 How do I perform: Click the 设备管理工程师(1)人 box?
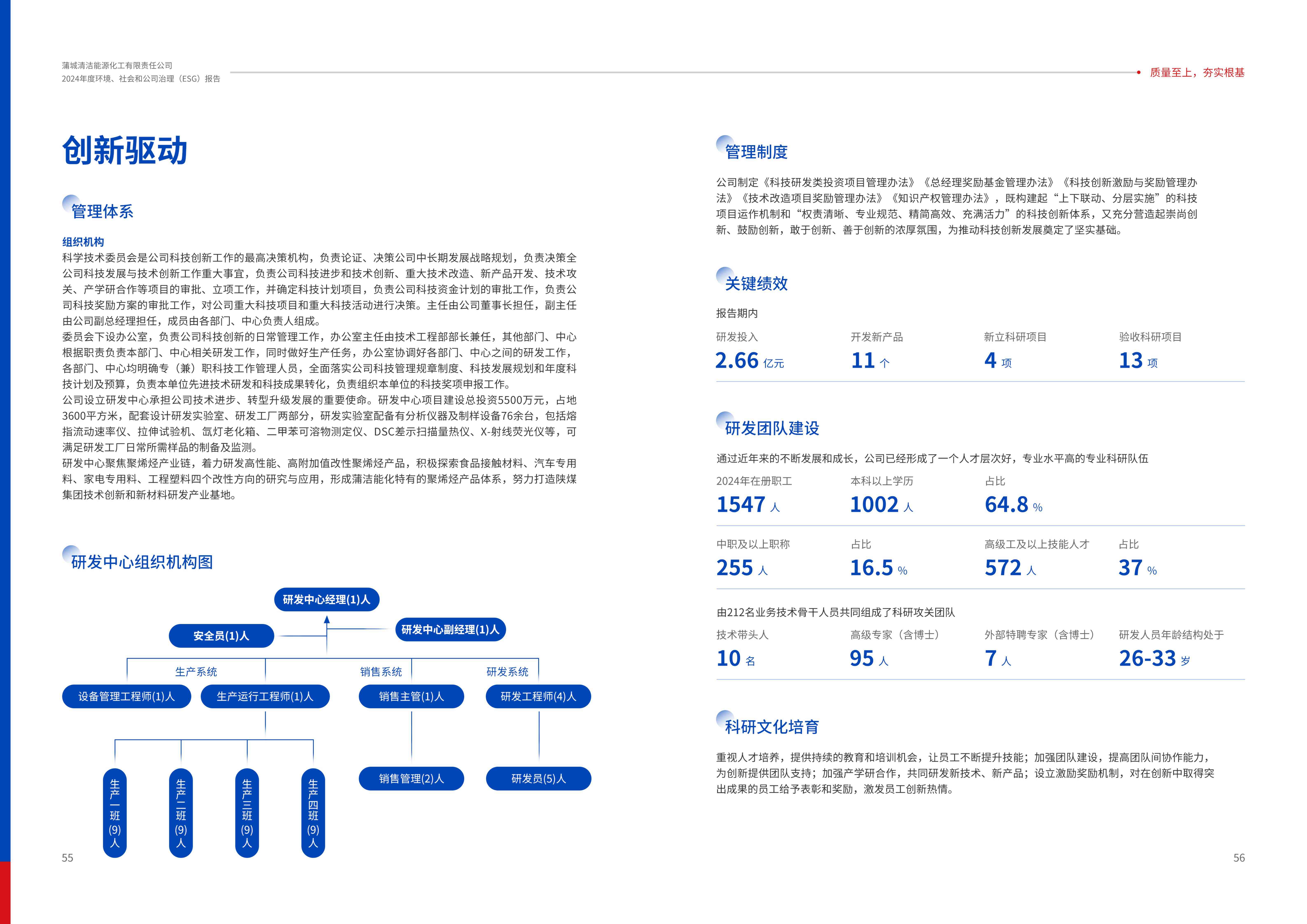click(x=126, y=696)
